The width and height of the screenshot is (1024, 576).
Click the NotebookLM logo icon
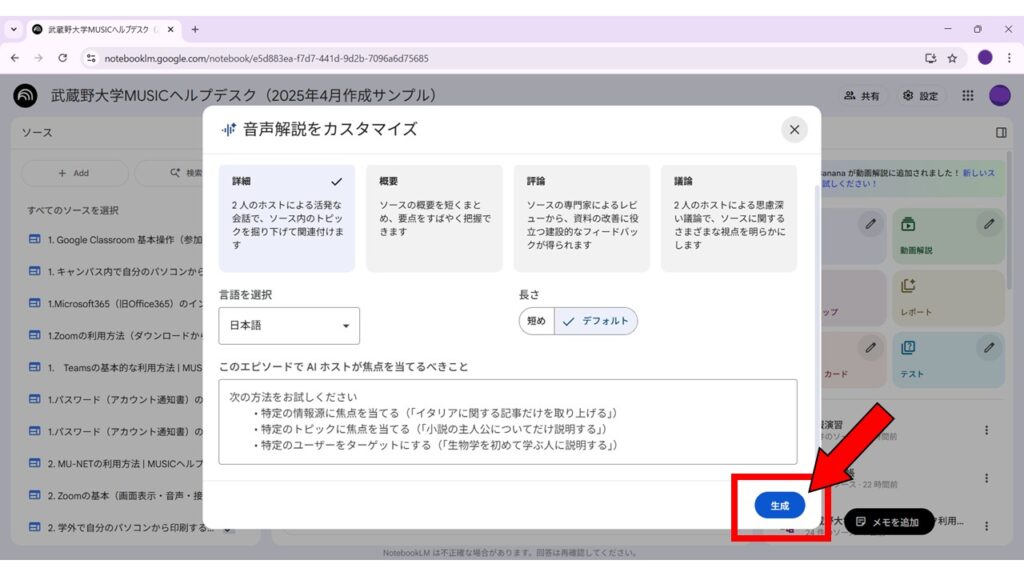tap(25, 96)
